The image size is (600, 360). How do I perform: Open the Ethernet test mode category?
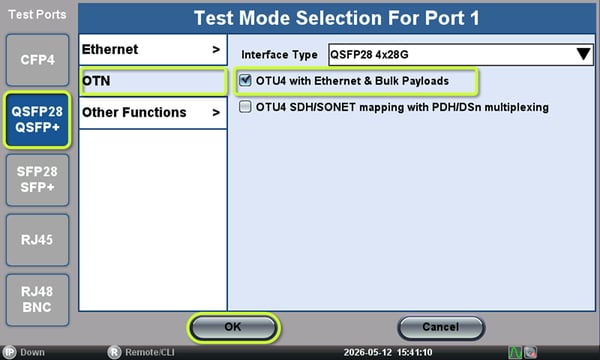click(x=153, y=49)
